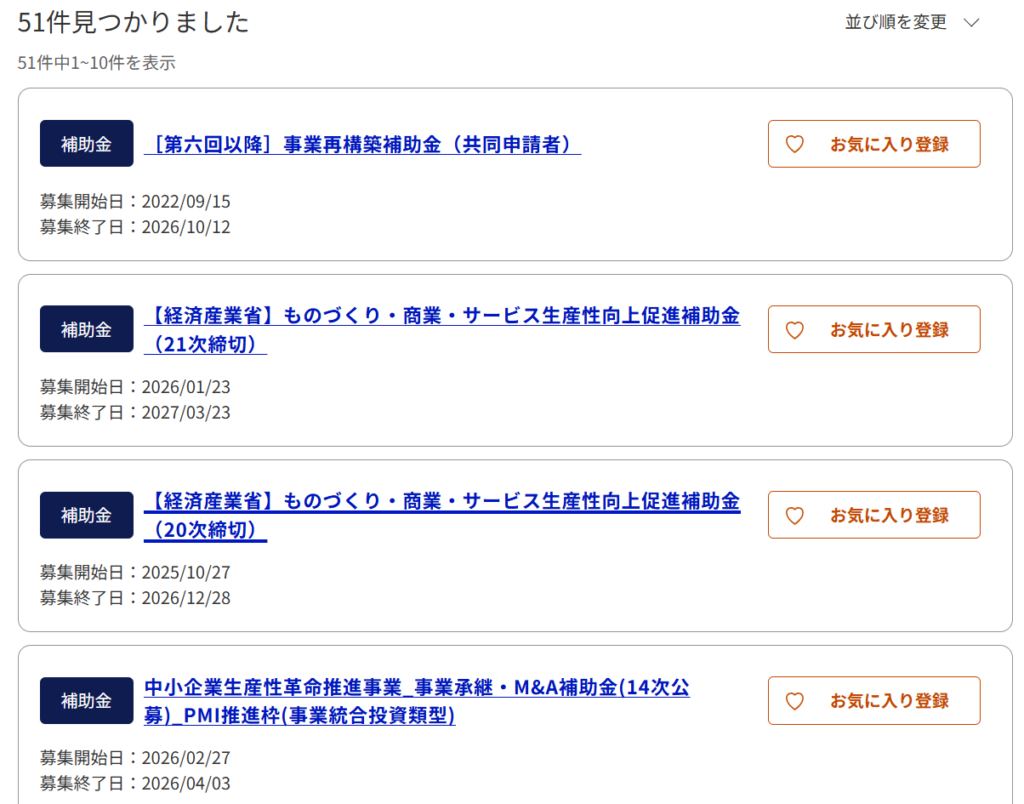Click the 51件見つかりました results heading
Screen dimensions: 1024x804
pos(133,22)
